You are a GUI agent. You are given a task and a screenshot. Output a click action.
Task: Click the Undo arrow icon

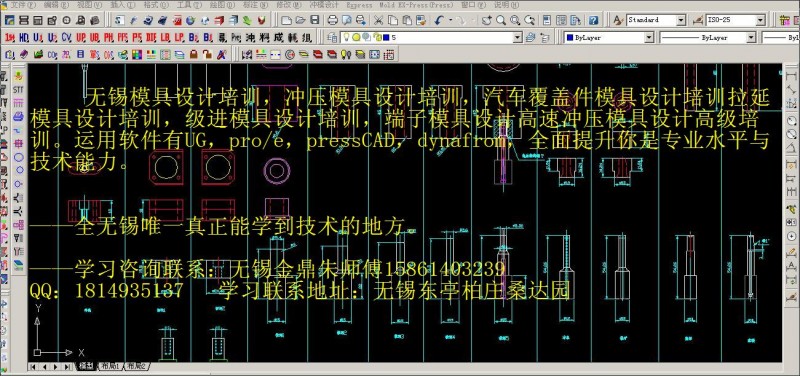pos(439,20)
